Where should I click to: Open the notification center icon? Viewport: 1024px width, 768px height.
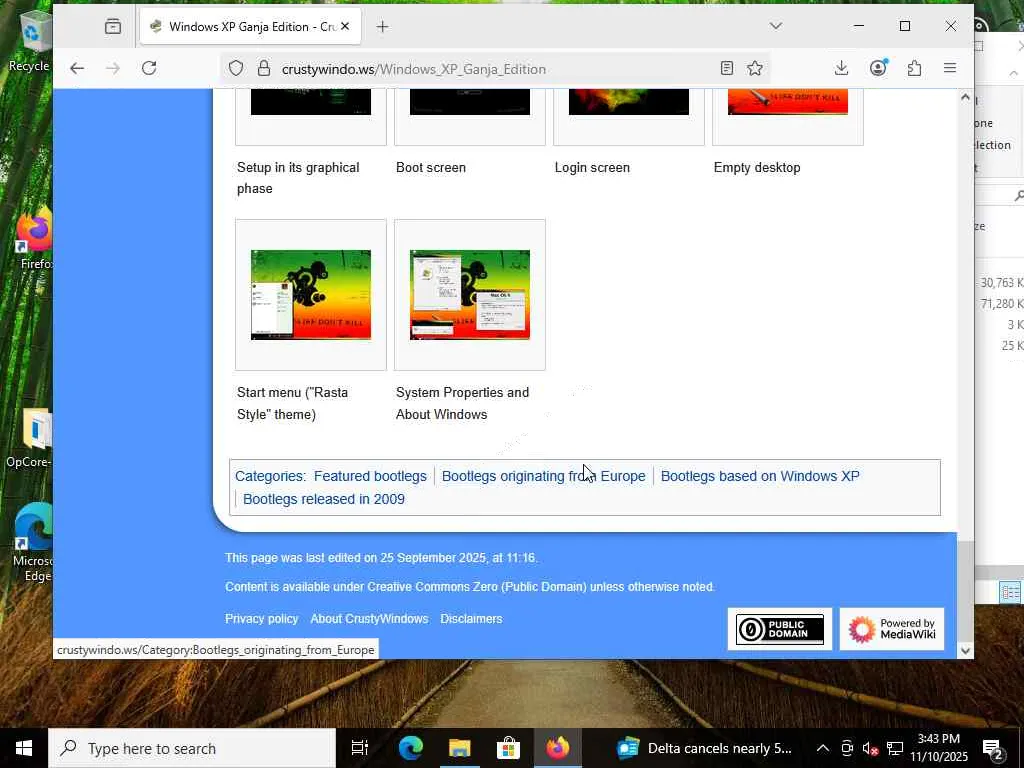(993, 748)
